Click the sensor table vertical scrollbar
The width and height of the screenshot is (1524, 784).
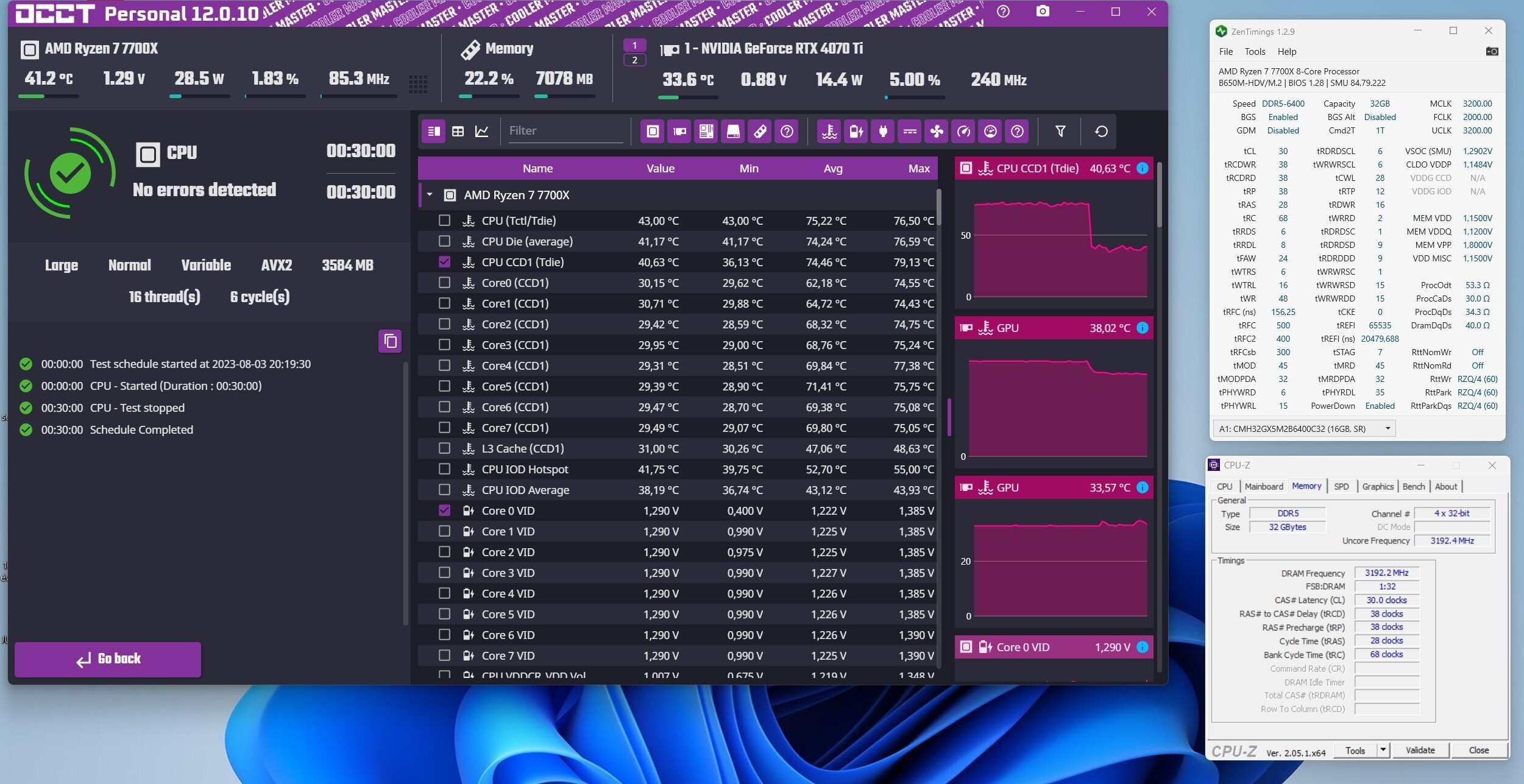click(939, 207)
